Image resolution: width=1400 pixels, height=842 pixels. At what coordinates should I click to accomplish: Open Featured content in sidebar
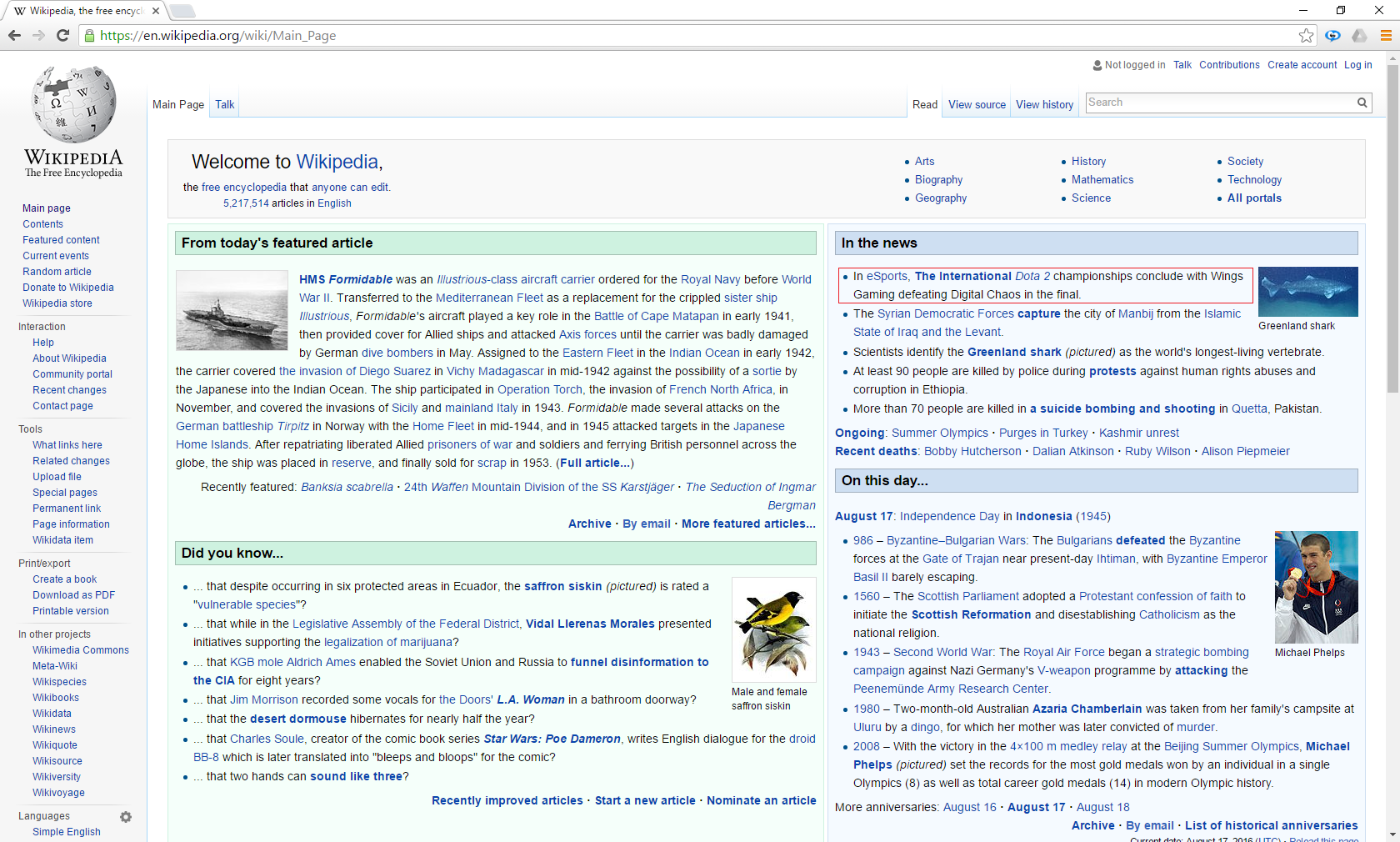(61, 240)
